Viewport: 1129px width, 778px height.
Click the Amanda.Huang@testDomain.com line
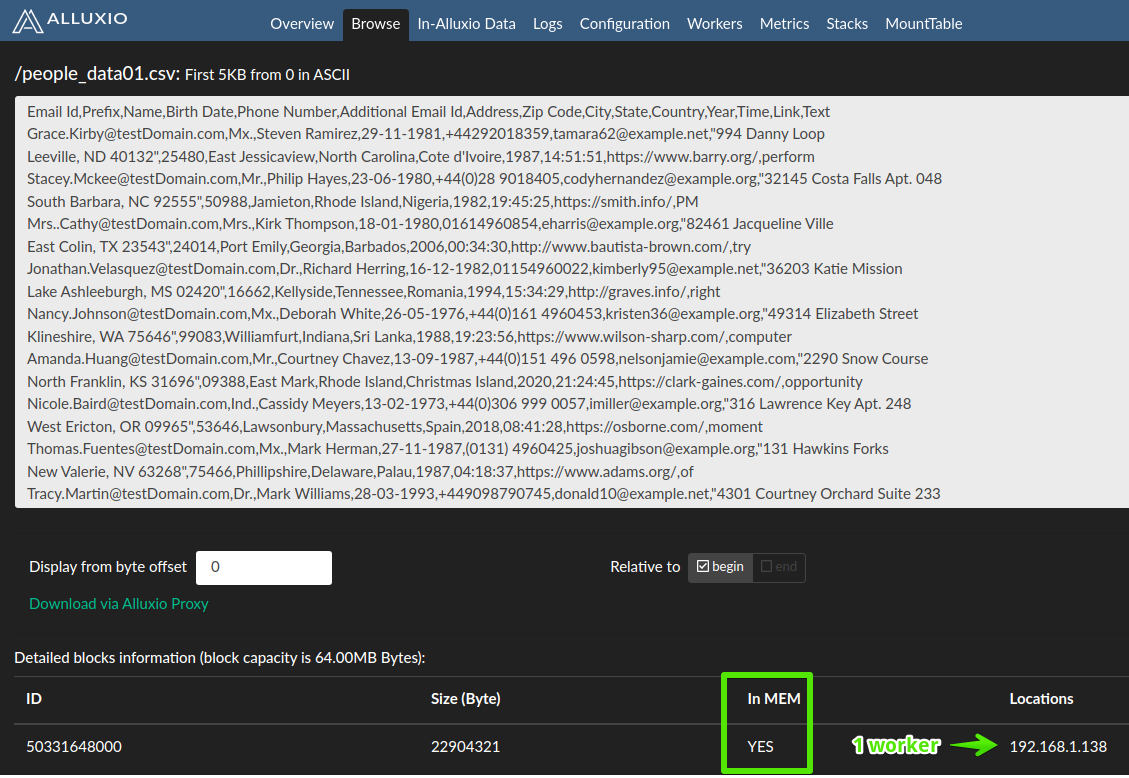point(477,358)
